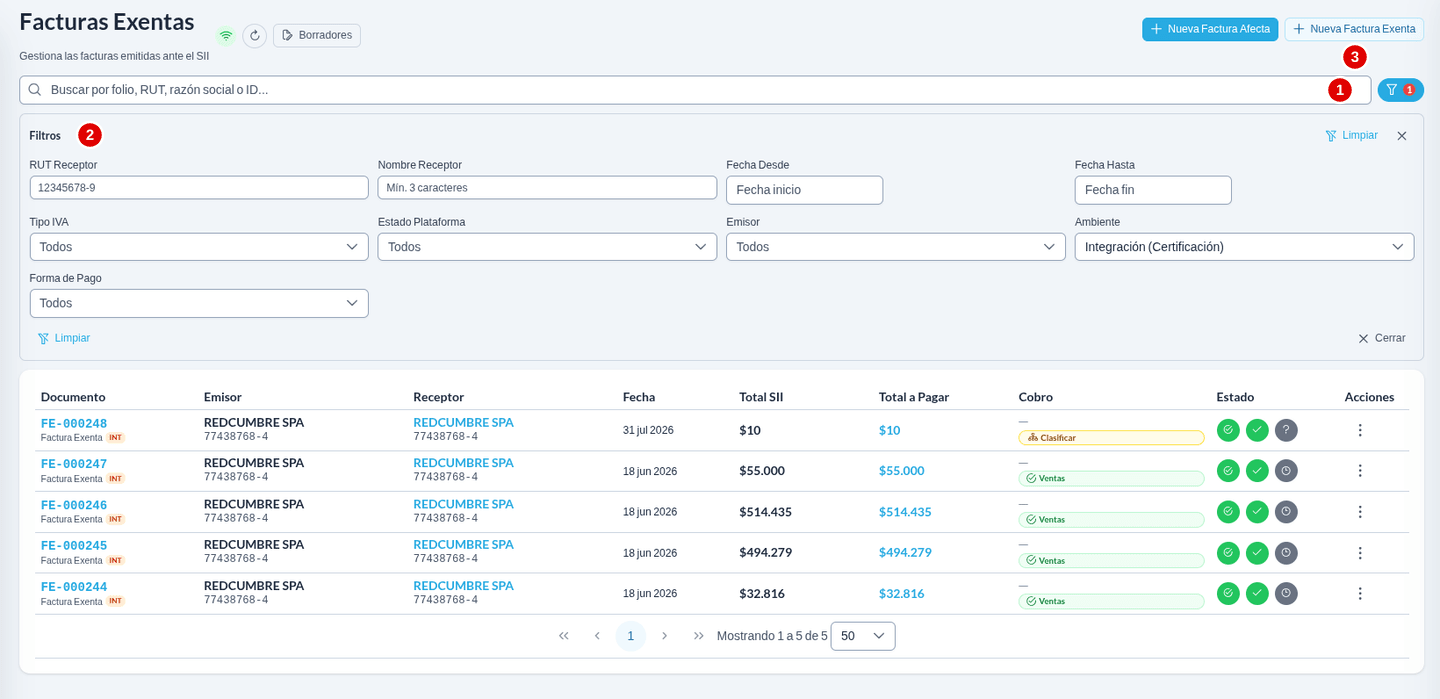1440x699 pixels.
Task: Expand the Tipo IVA dropdown
Action: point(199,247)
